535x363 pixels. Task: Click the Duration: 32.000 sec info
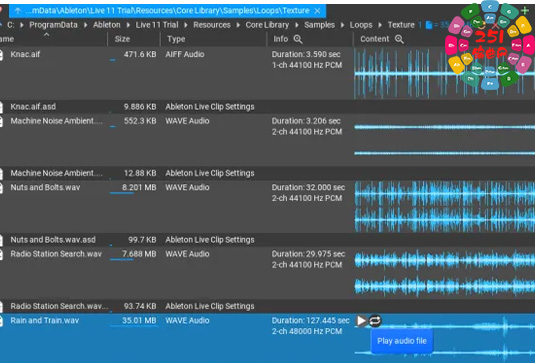coord(308,188)
